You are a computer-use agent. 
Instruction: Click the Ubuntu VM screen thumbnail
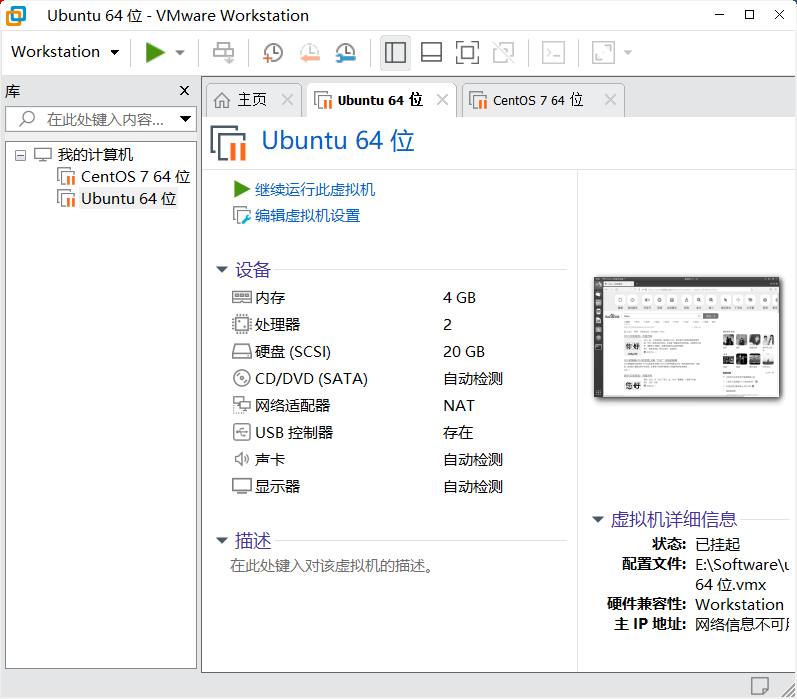click(686, 337)
